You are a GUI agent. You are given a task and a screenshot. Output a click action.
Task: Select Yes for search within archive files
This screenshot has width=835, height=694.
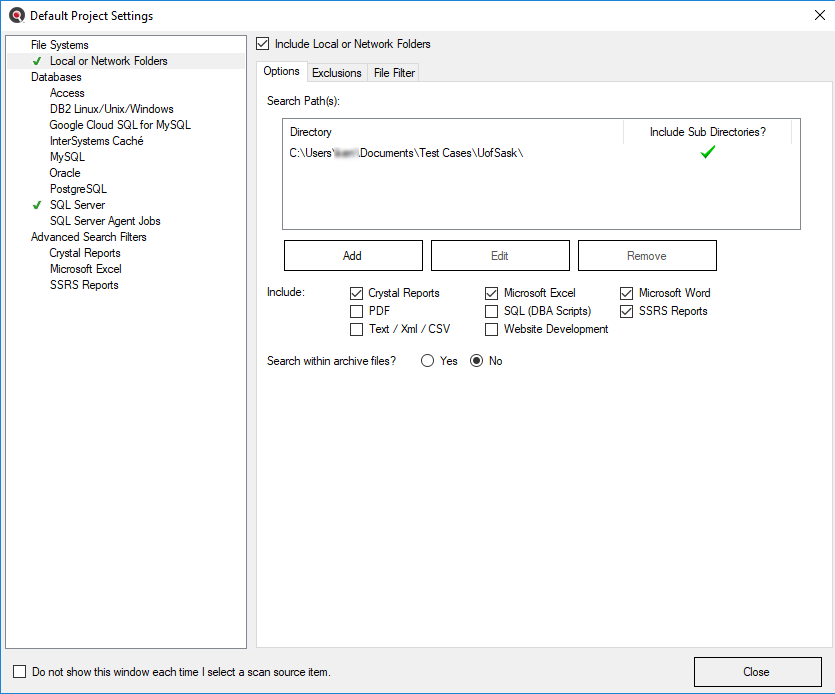[428, 361]
